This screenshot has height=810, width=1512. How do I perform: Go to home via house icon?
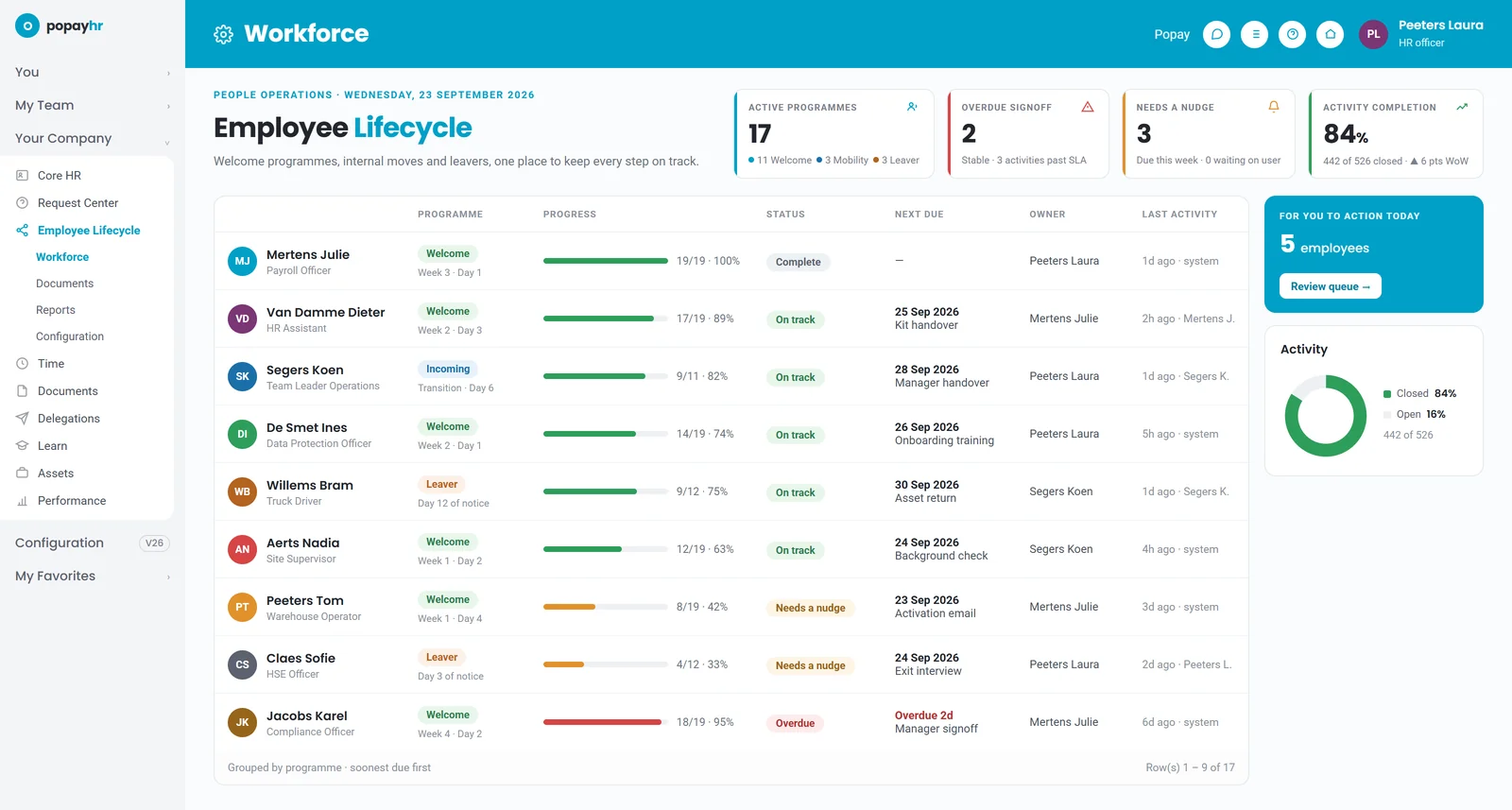1330,34
